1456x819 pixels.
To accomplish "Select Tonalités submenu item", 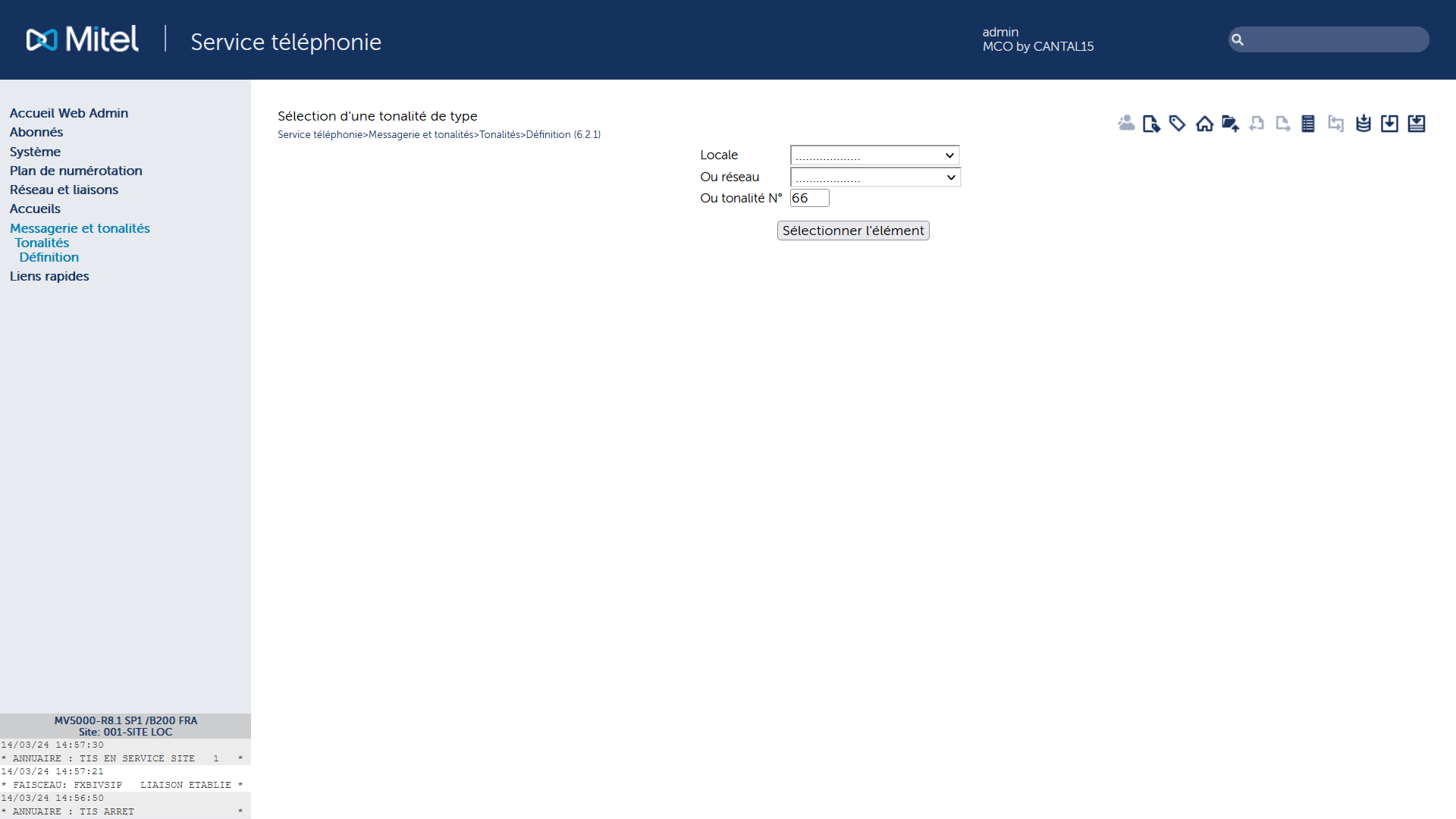I will tap(42, 243).
